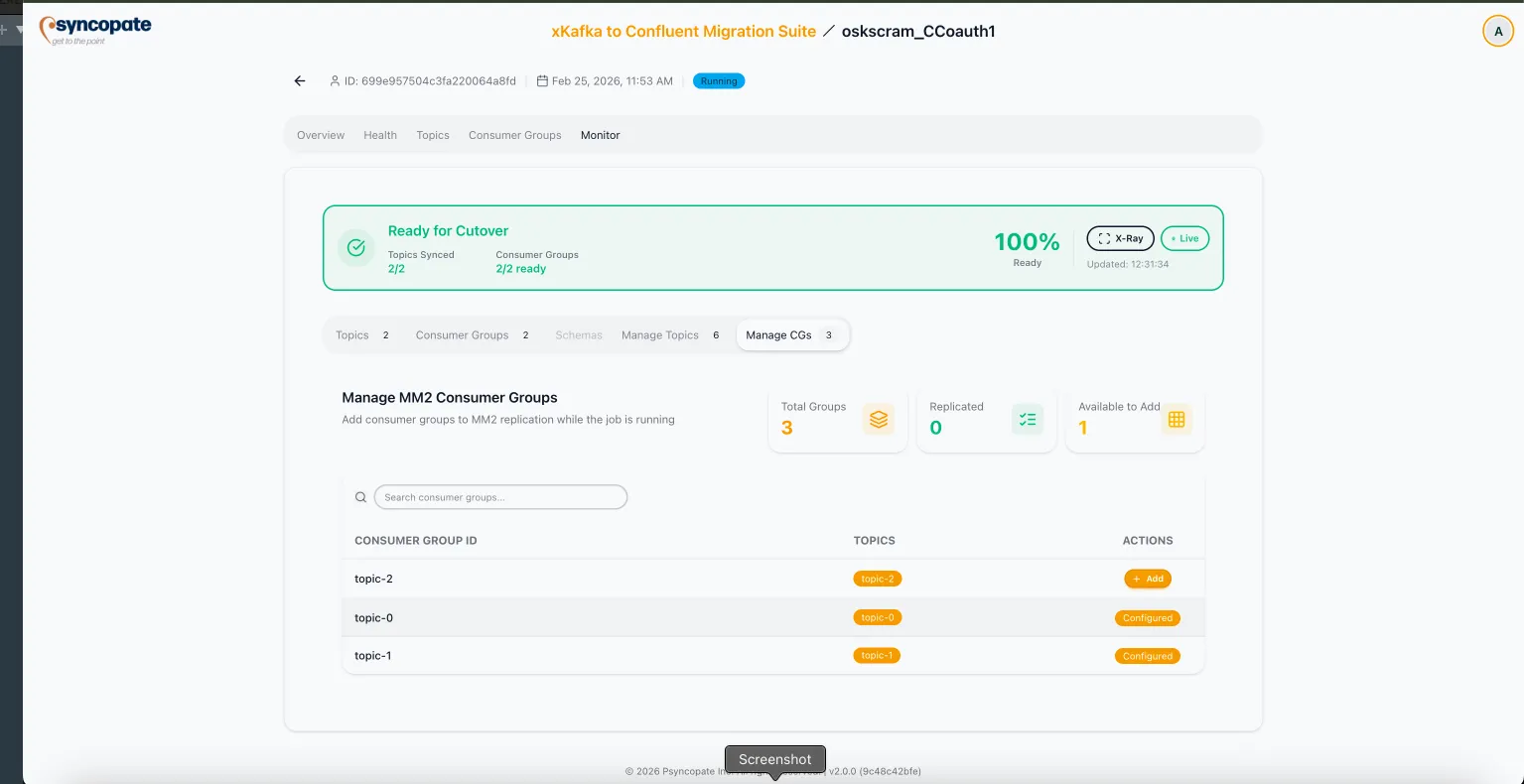Image resolution: width=1524 pixels, height=784 pixels.
Task: Open the Manage Topics tab
Action: pos(659,334)
